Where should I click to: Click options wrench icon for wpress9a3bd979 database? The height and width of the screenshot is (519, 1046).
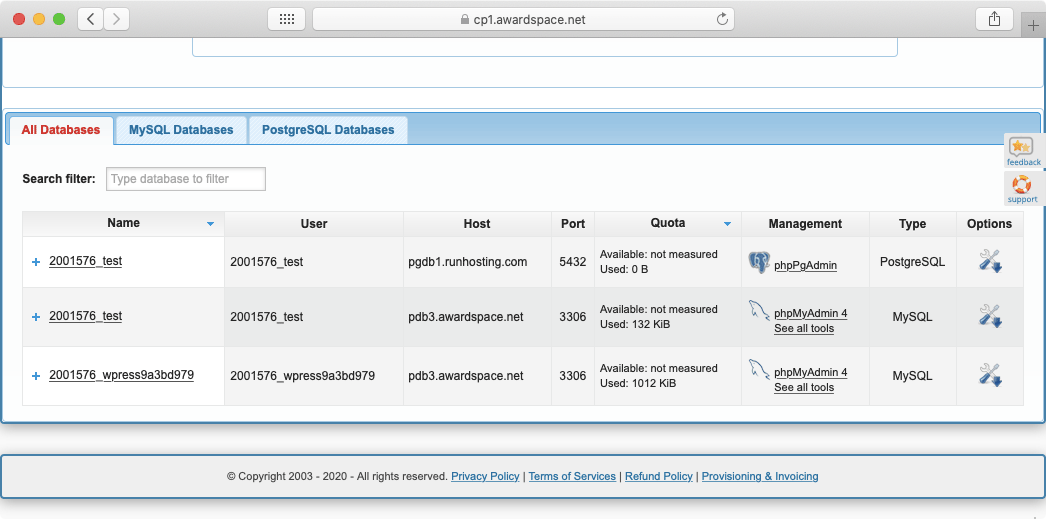tap(990, 376)
